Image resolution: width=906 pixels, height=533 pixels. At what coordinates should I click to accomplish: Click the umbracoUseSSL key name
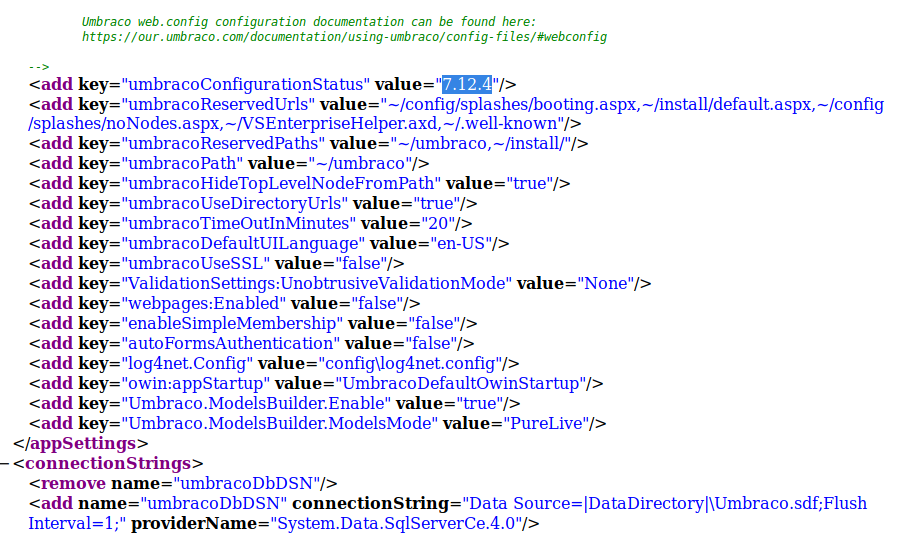(x=195, y=264)
